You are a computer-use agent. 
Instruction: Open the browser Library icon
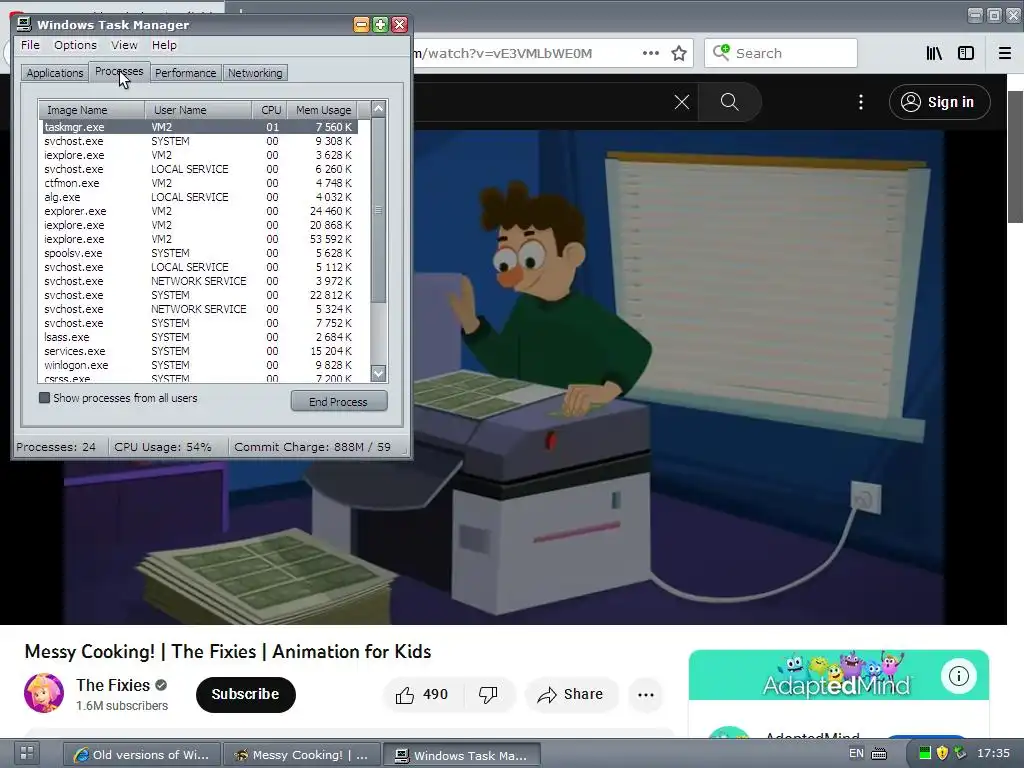(935, 53)
